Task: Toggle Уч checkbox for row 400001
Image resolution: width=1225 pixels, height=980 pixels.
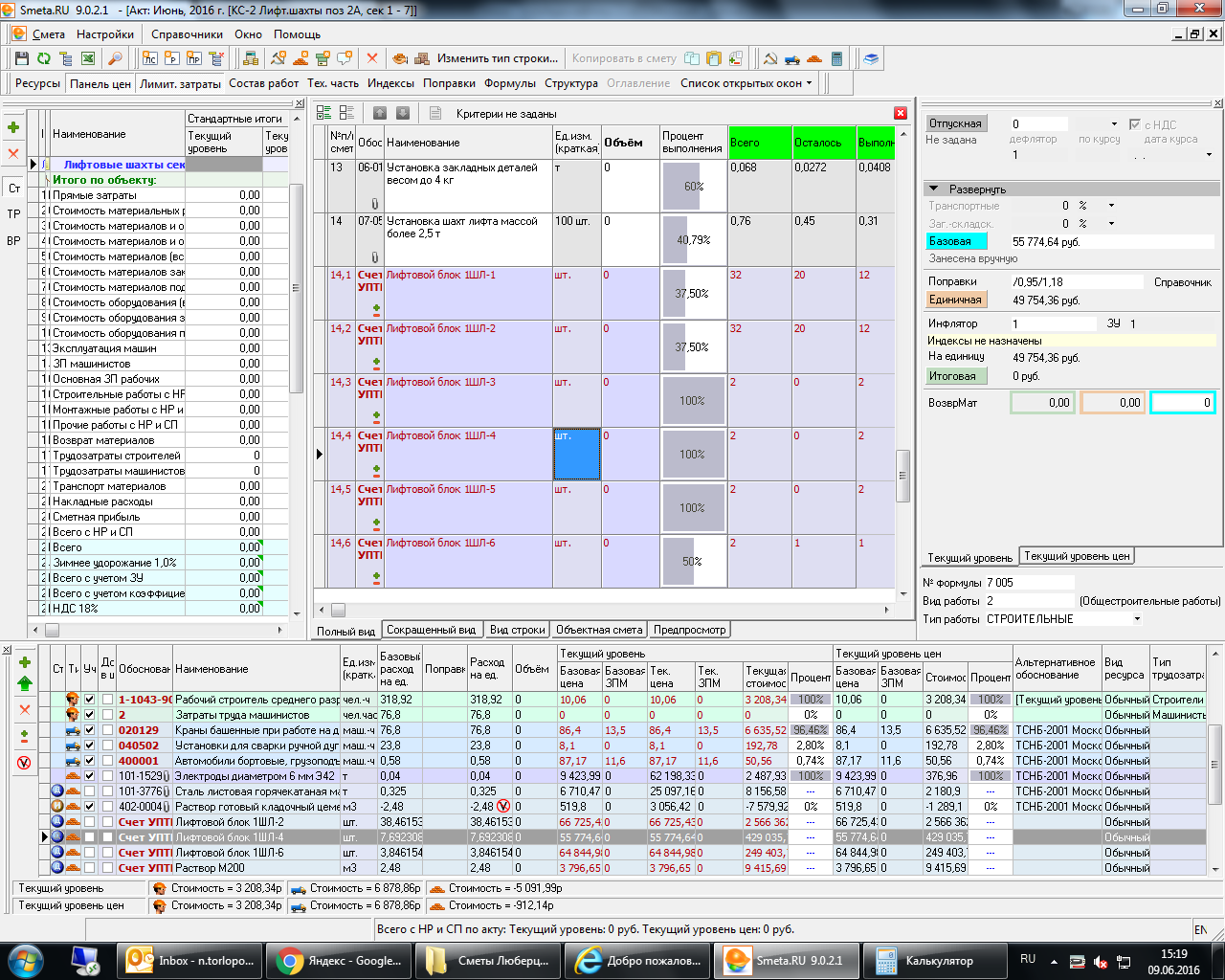Action: click(90, 761)
